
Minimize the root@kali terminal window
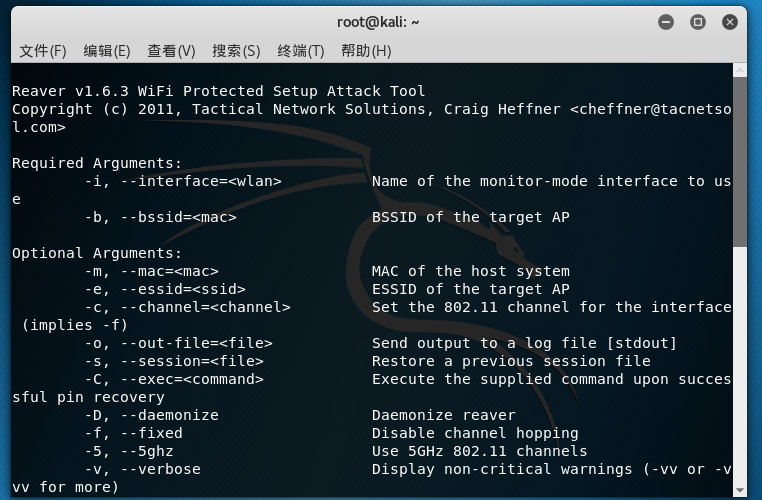(668, 21)
